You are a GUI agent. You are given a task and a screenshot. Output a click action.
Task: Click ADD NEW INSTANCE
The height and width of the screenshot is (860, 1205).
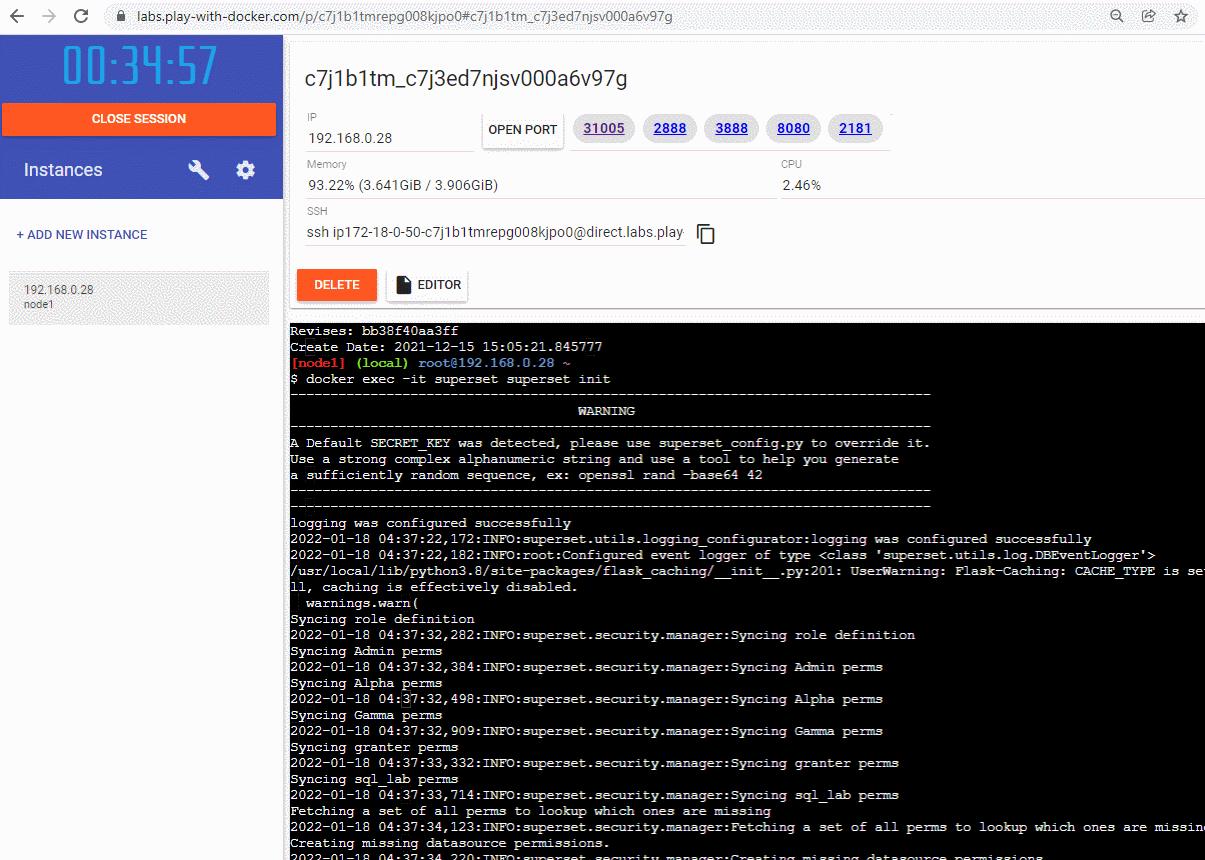click(x=82, y=234)
